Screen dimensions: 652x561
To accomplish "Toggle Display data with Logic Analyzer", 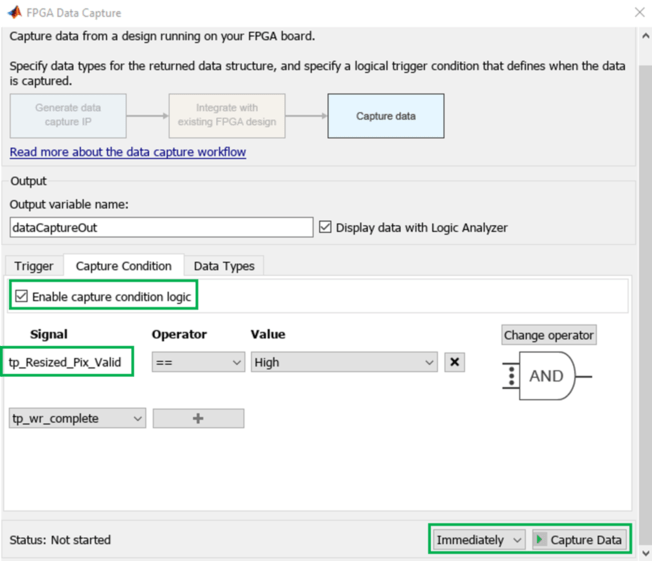I will click(325, 227).
